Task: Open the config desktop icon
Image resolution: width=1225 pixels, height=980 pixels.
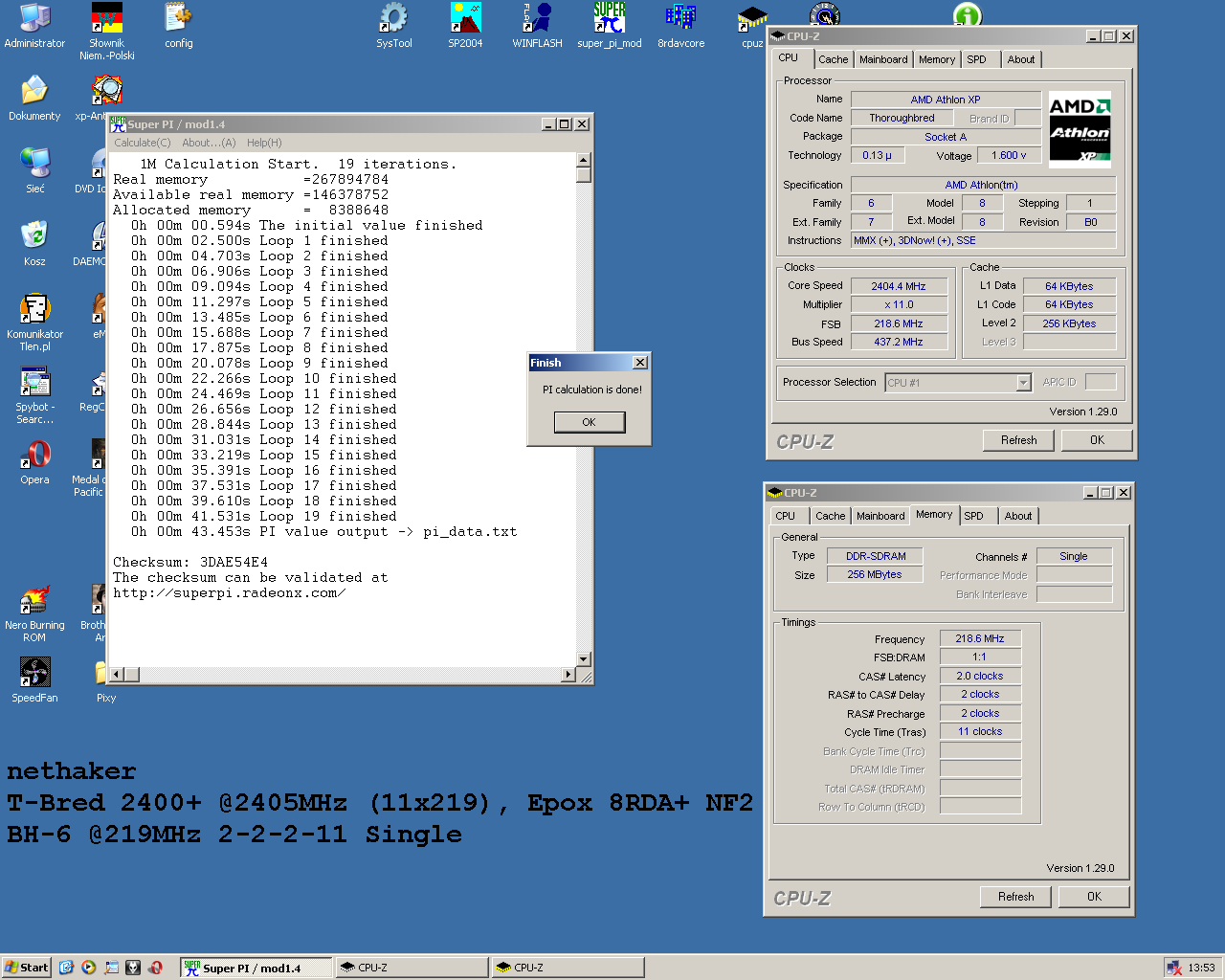Action: (178, 26)
